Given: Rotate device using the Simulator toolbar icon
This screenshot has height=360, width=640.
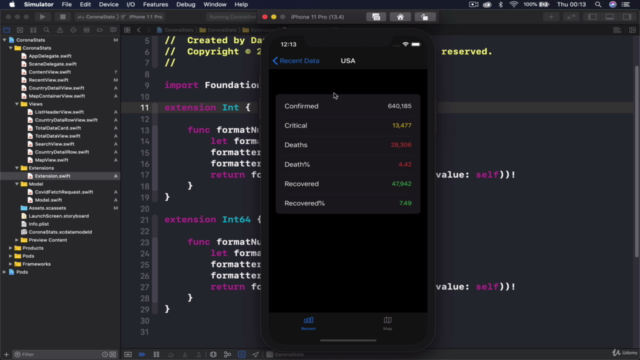Looking at the screenshot, I should coord(424,17).
